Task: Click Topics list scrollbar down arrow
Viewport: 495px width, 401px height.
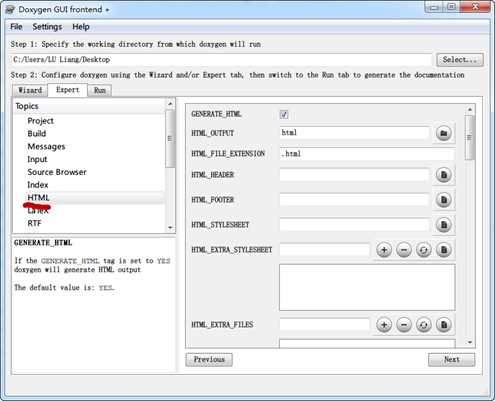Action: (170, 228)
